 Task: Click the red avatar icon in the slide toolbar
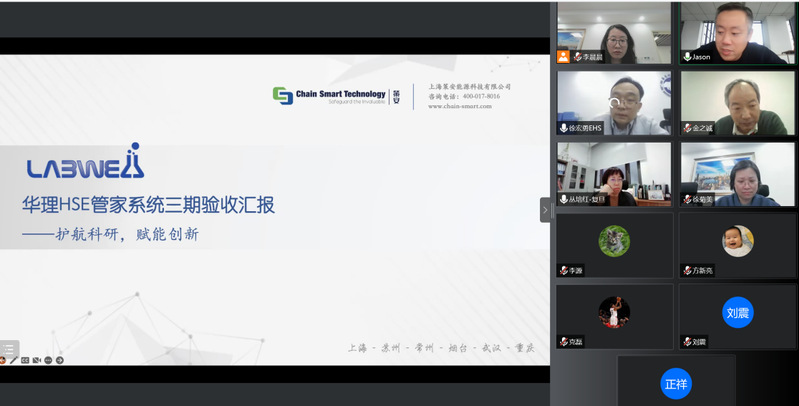[2, 360]
